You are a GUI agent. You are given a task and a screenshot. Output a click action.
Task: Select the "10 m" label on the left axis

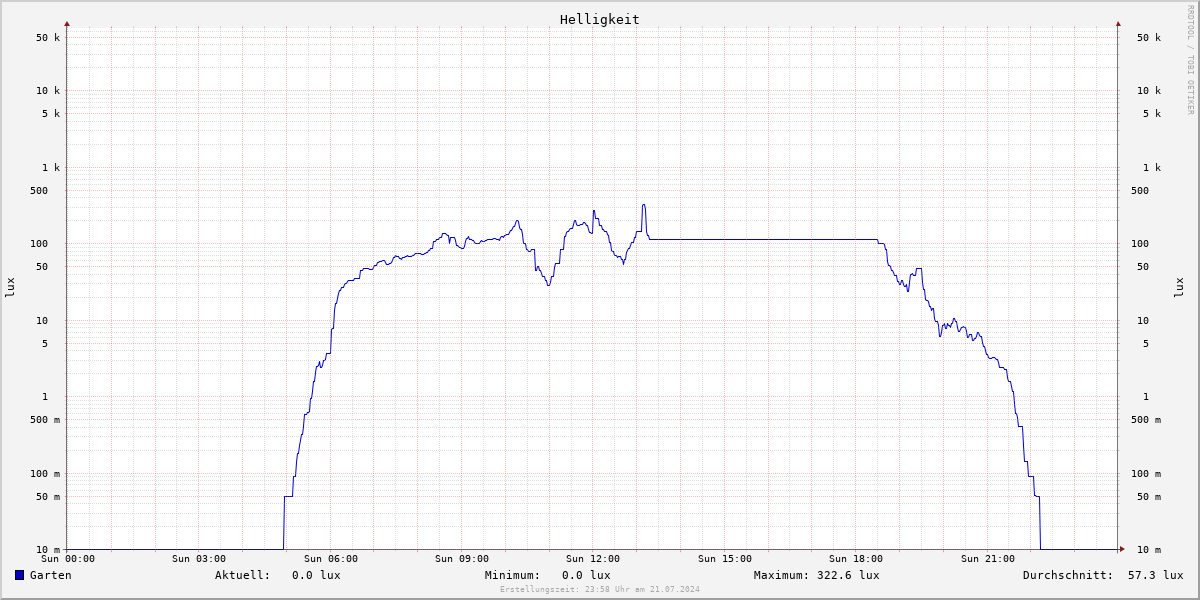coord(48,550)
